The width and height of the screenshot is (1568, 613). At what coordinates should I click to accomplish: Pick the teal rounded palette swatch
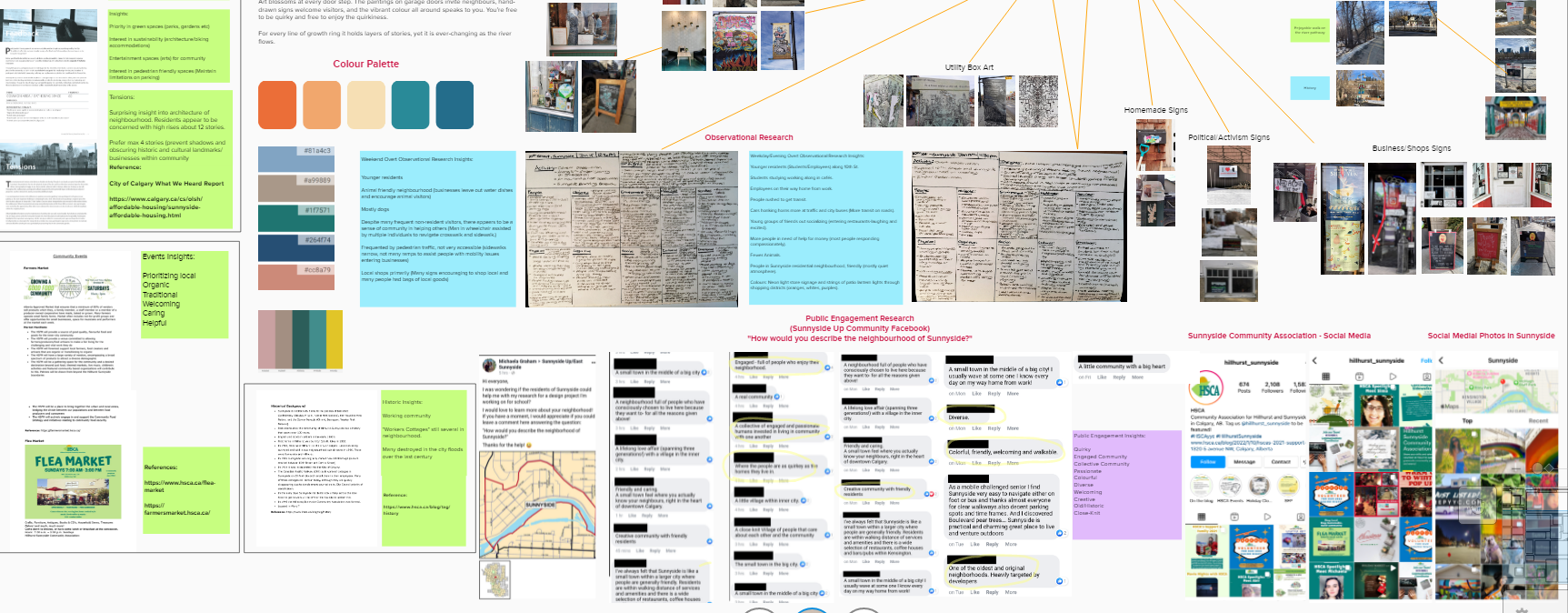click(x=410, y=105)
